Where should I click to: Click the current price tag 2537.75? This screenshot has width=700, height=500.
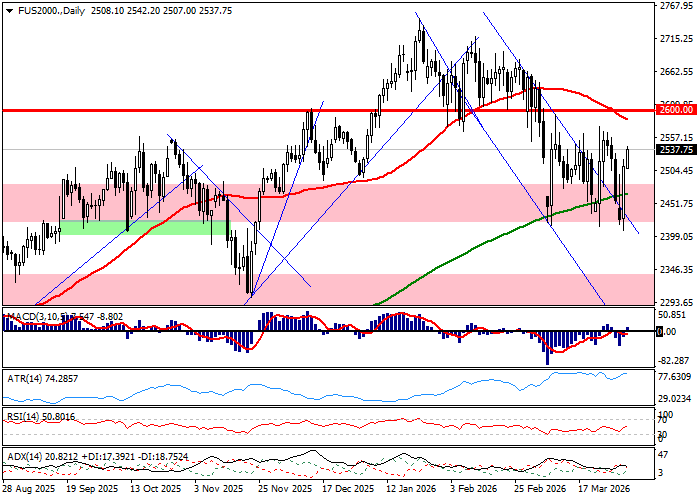[x=676, y=150]
